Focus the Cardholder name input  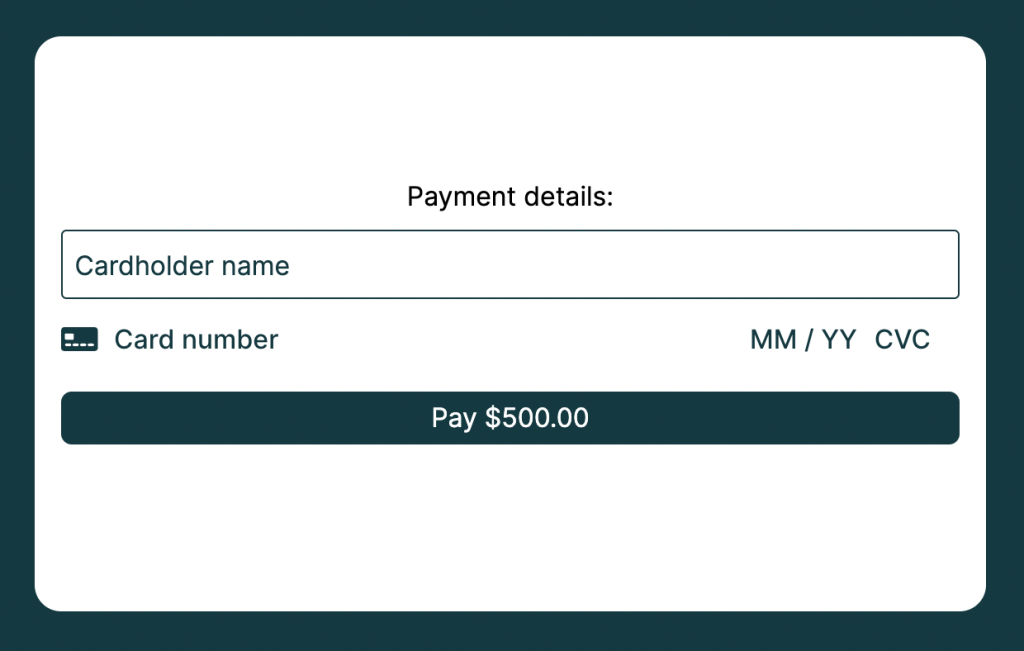(x=510, y=264)
